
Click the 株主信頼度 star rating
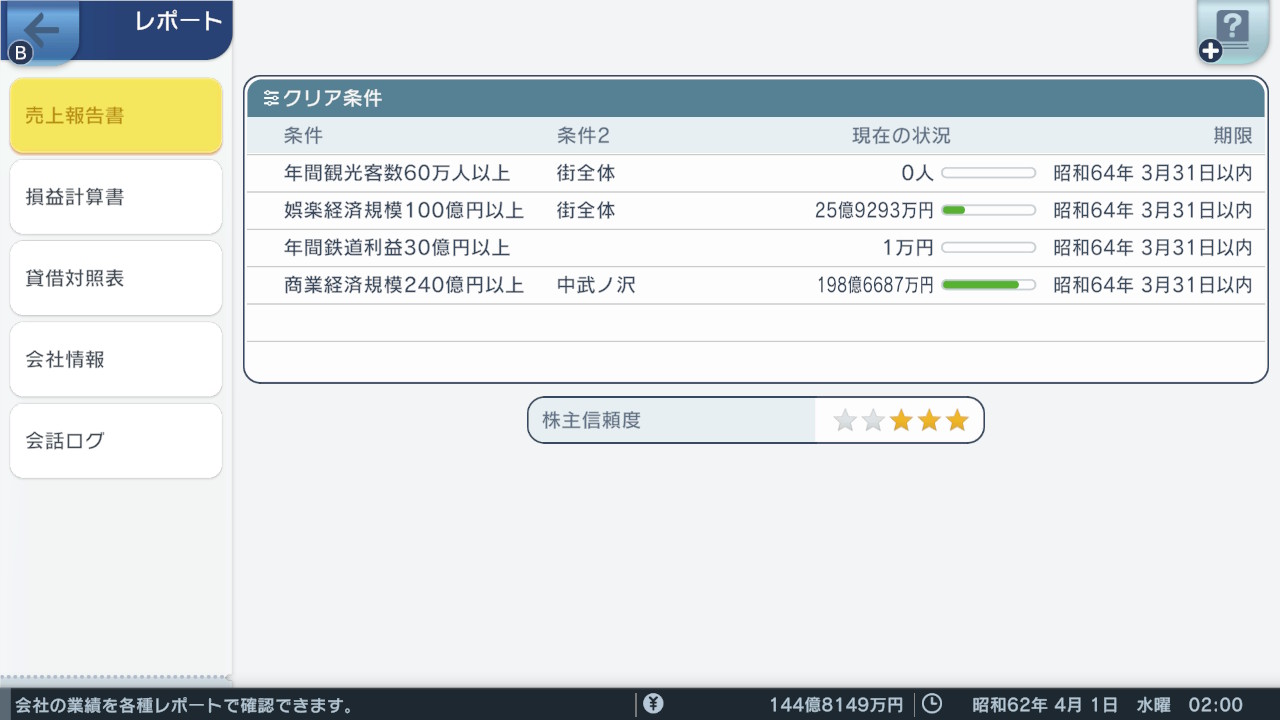901,420
